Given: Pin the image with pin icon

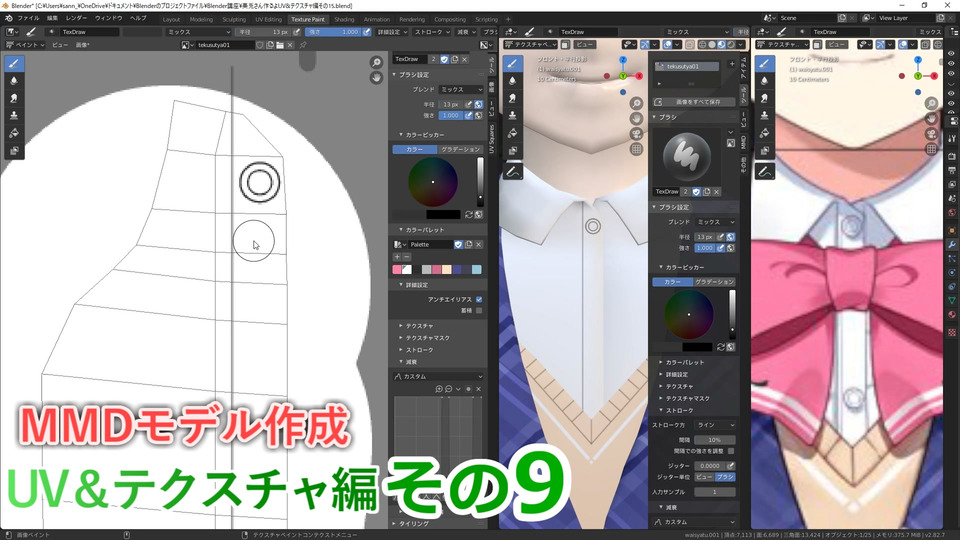Looking at the screenshot, I should 302,45.
